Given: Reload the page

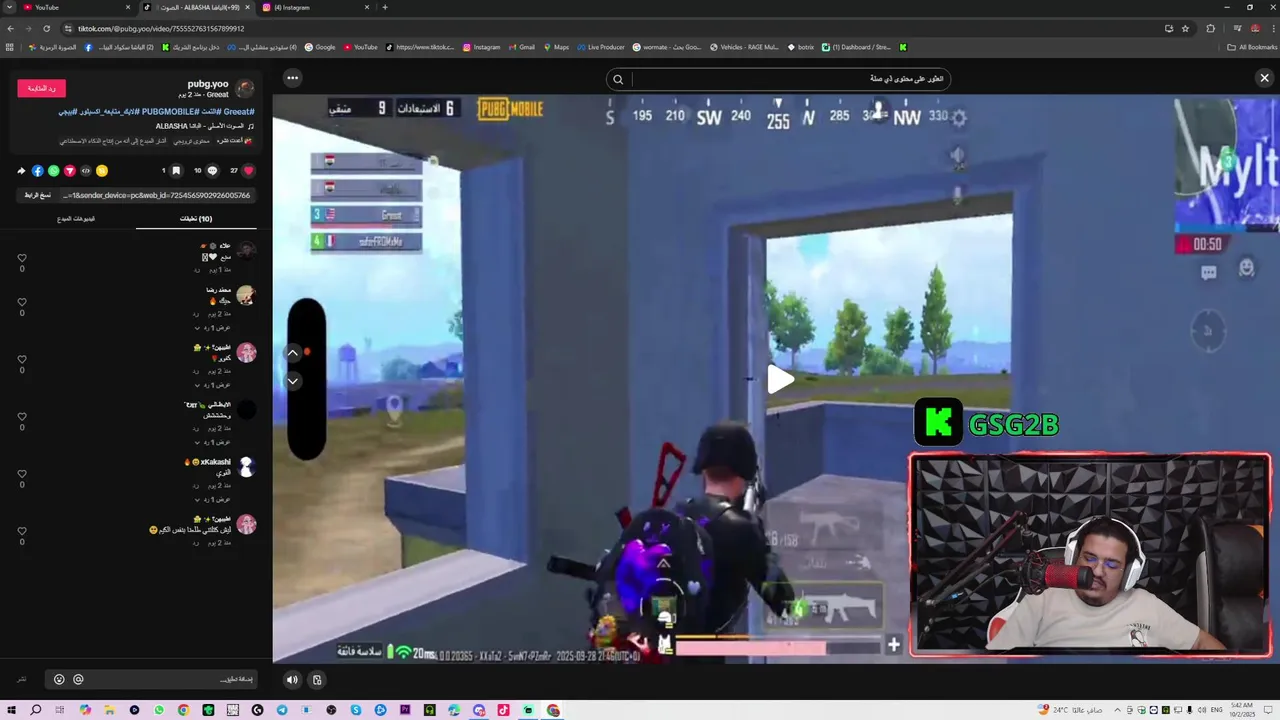Looking at the screenshot, I should (48, 28).
